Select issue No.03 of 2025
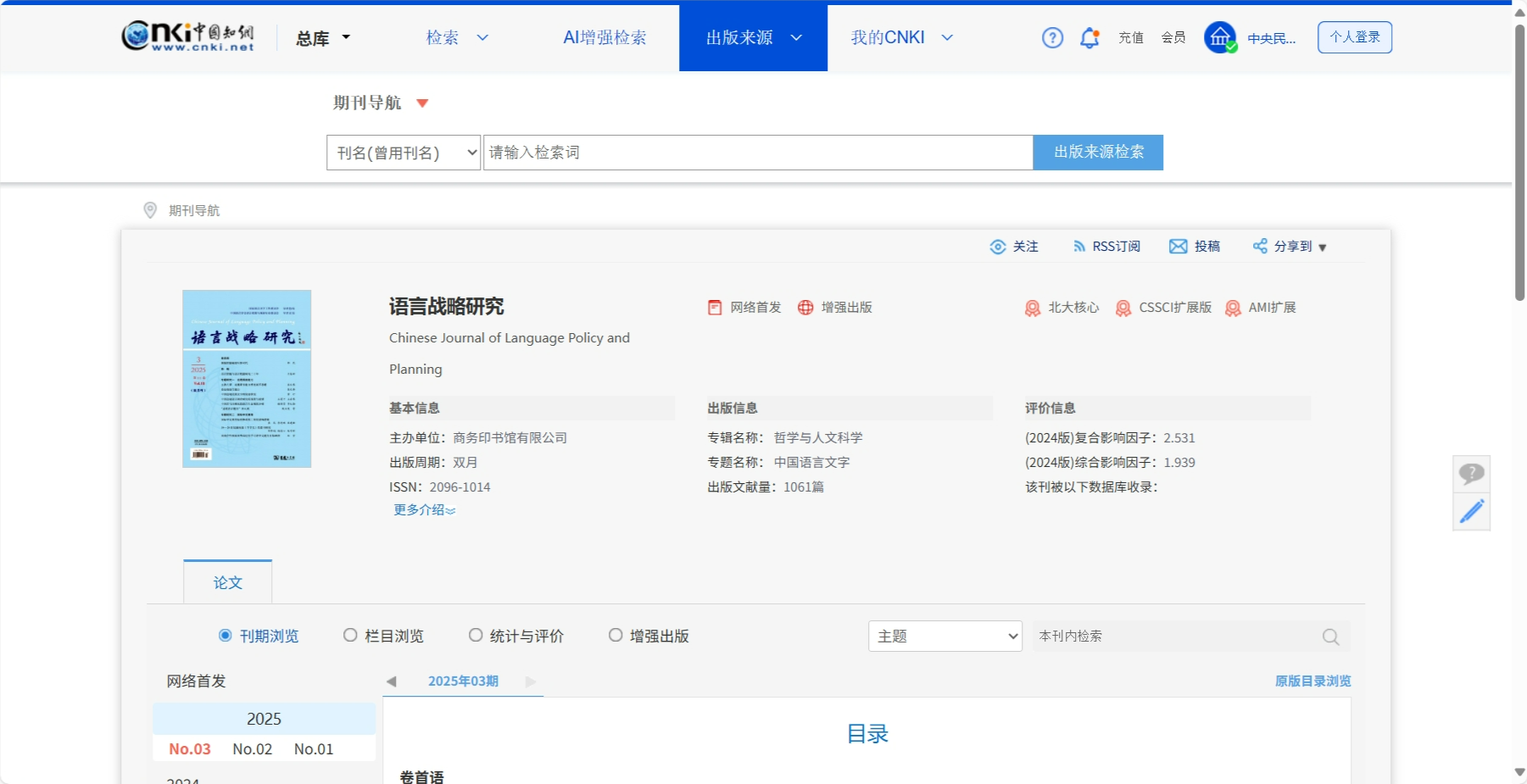The width and height of the screenshot is (1527, 784). [x=190, y=749]
